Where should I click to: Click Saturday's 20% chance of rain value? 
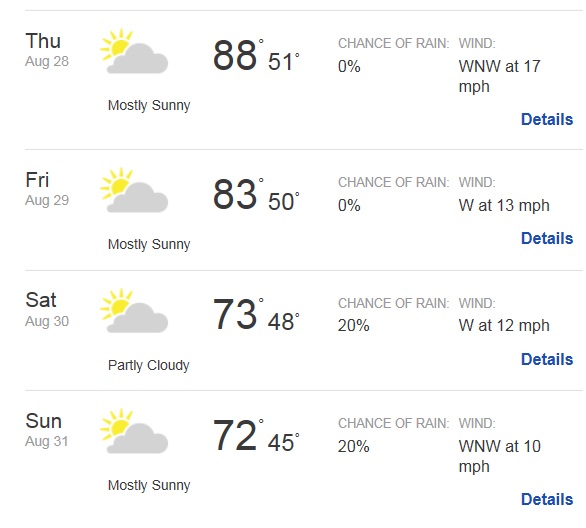pos(354,325)
